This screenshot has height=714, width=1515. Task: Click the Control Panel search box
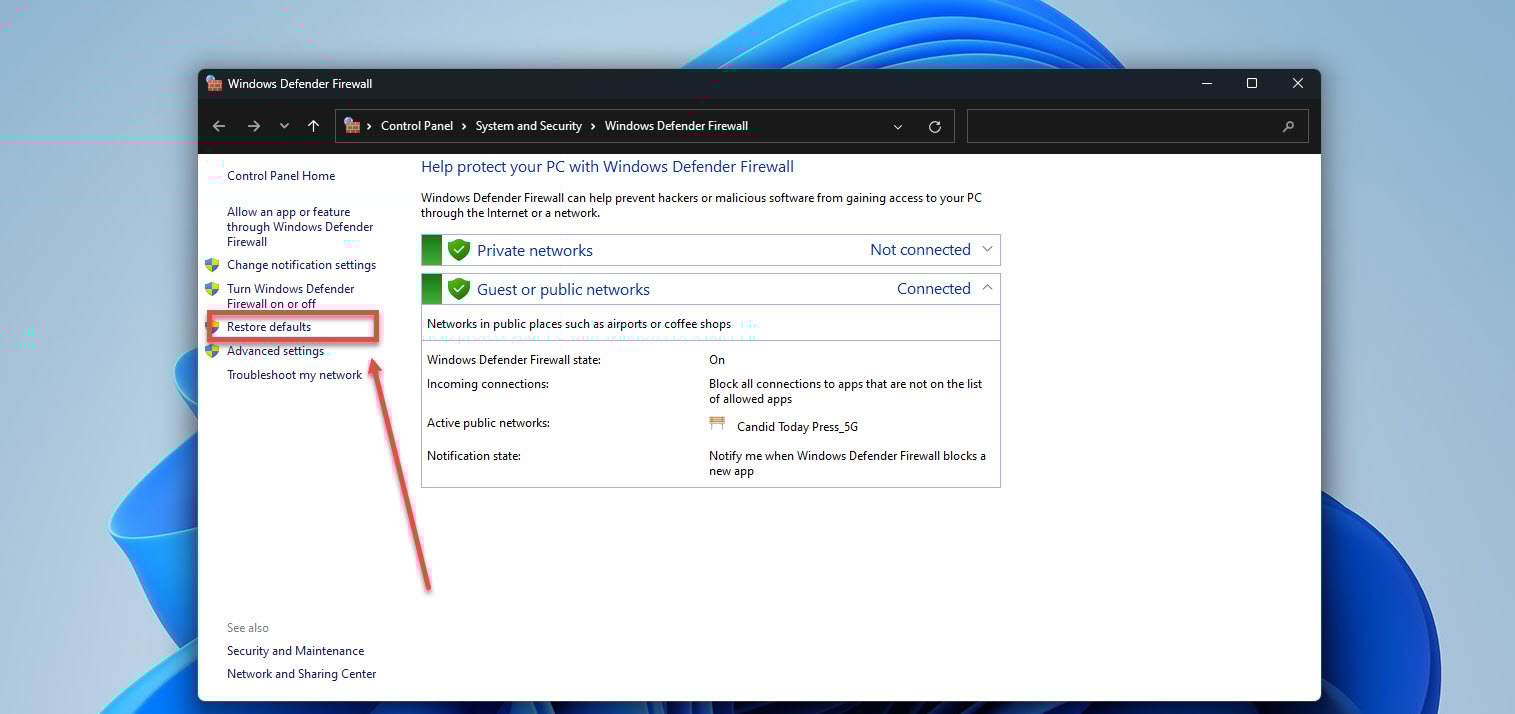click(1137, 126)
